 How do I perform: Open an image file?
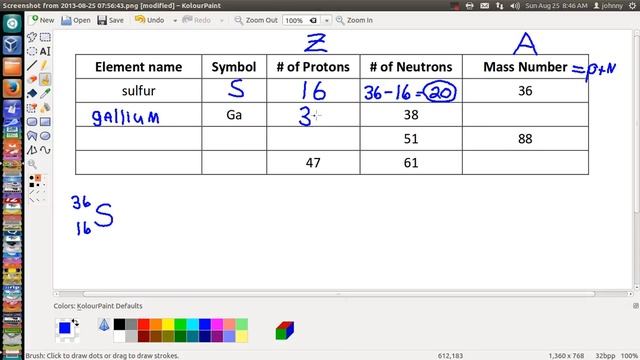76,20
